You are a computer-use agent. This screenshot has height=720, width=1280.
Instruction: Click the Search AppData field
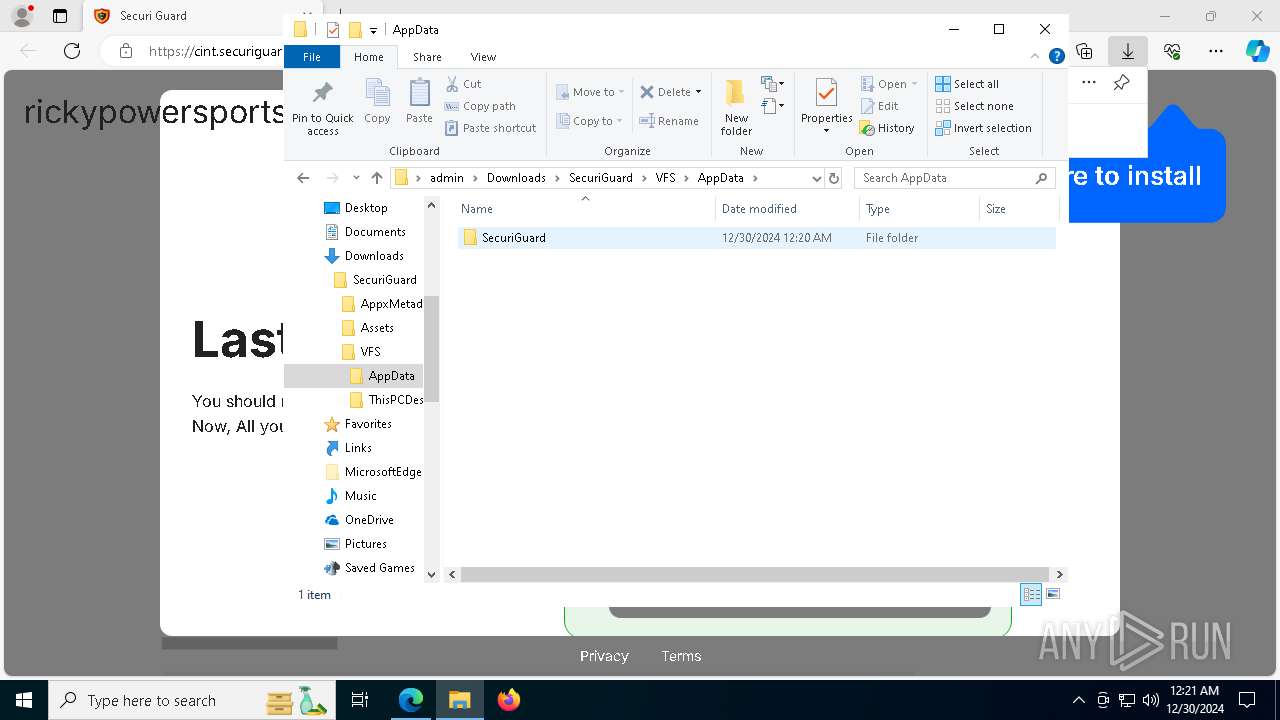point(954,178)
